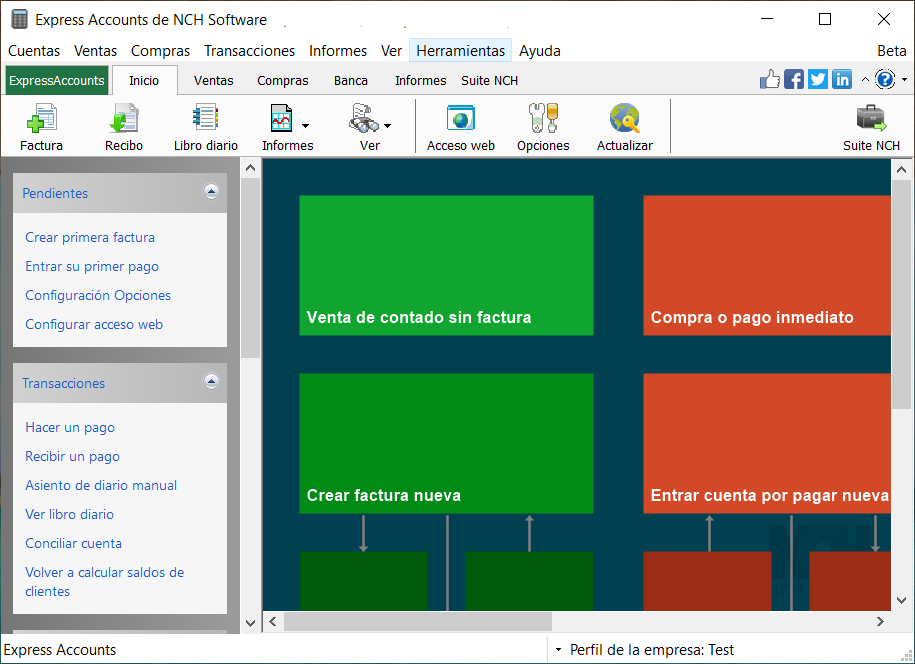
Task: Click Entrar su primer pago link
Action: (x=92, y=267)
